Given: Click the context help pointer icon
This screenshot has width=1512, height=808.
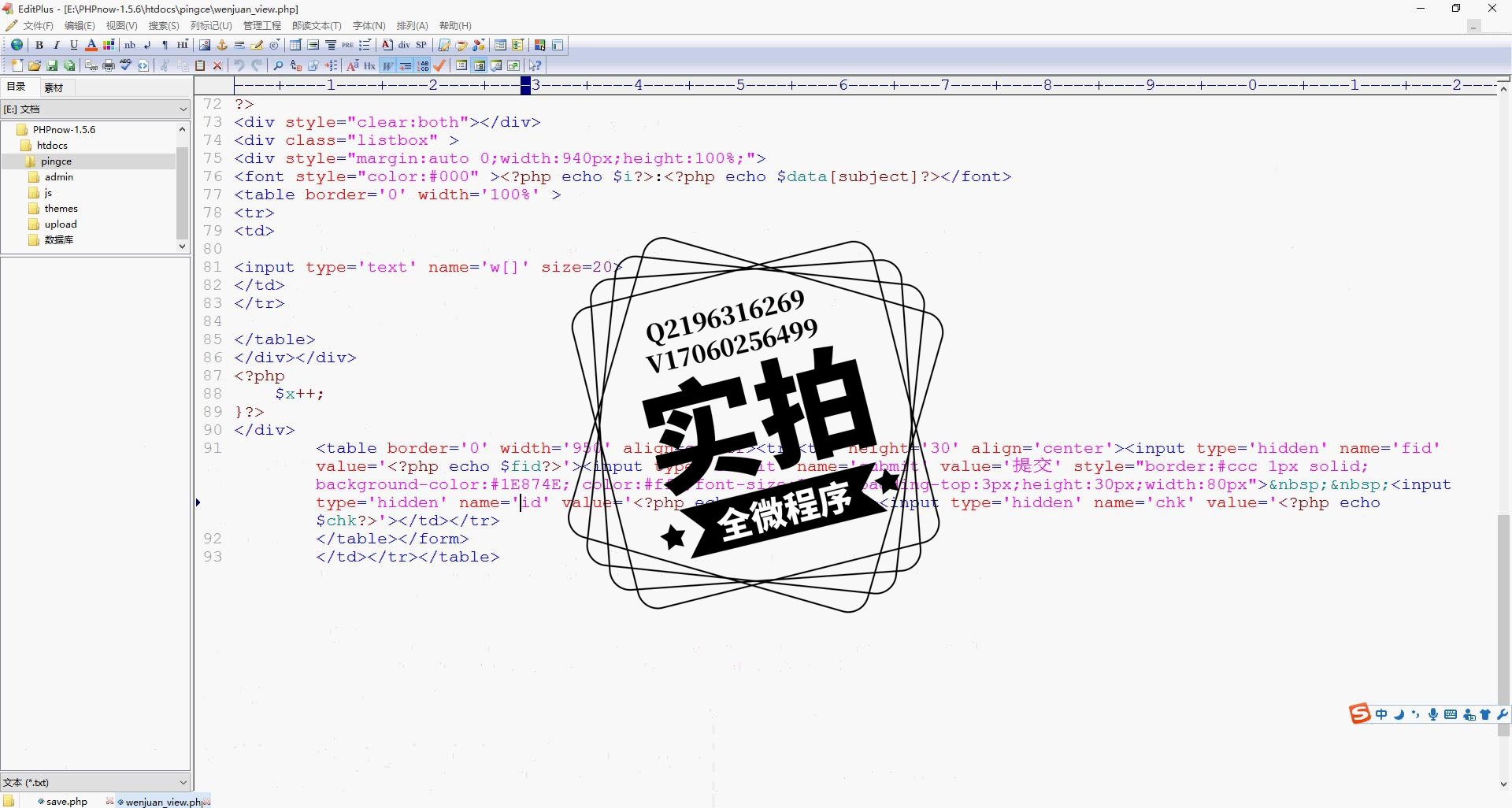Looking at the screenshot, I should [x=535, y=65].
